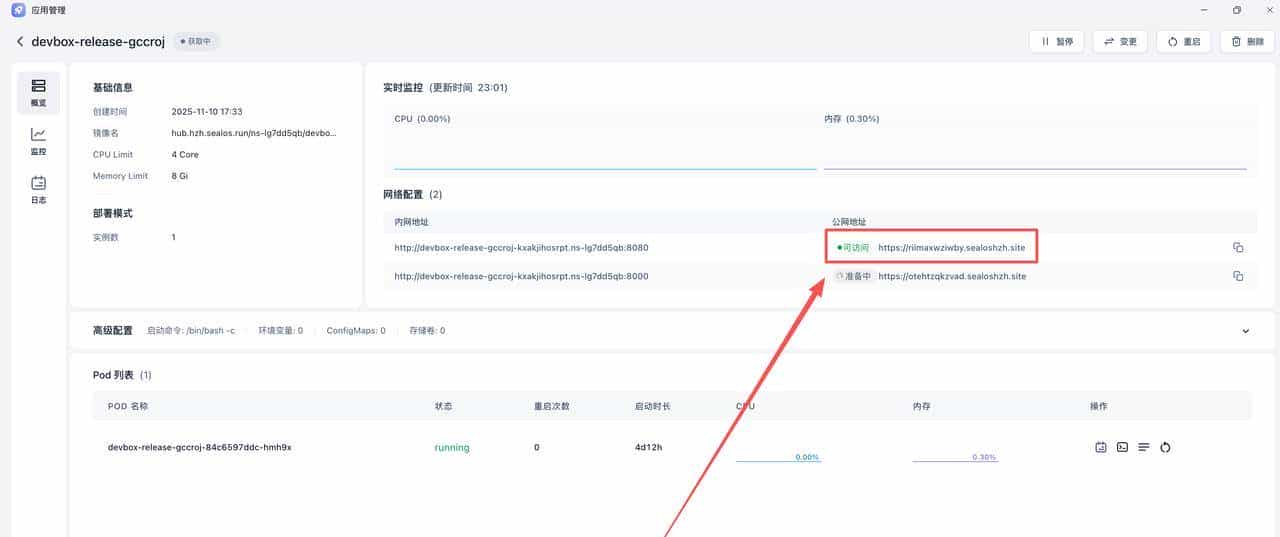Screen dimensions: 1280x537
Task: Click the 启动时长 value 4d12h
Action: (648, 447)
